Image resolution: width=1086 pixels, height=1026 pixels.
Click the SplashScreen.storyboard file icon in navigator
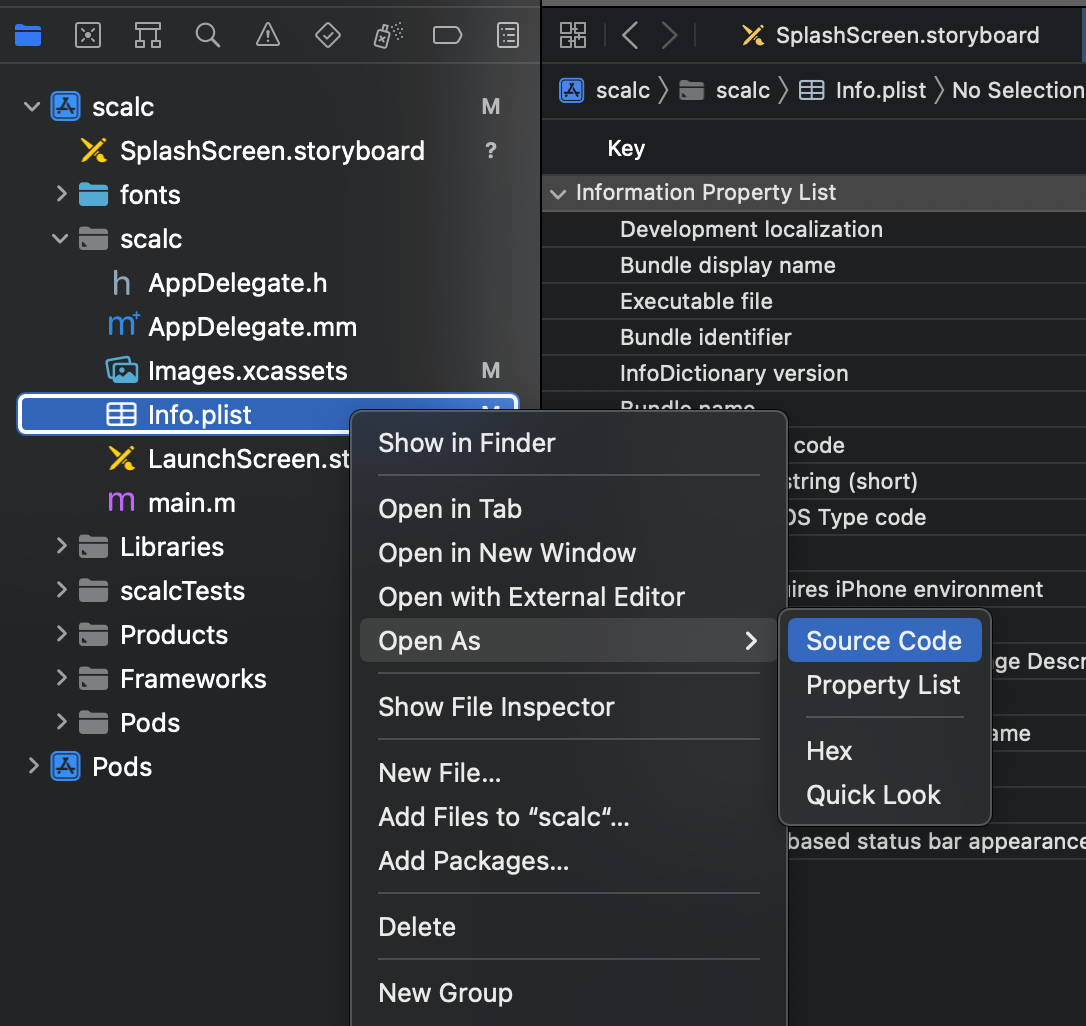coord(94,150)
